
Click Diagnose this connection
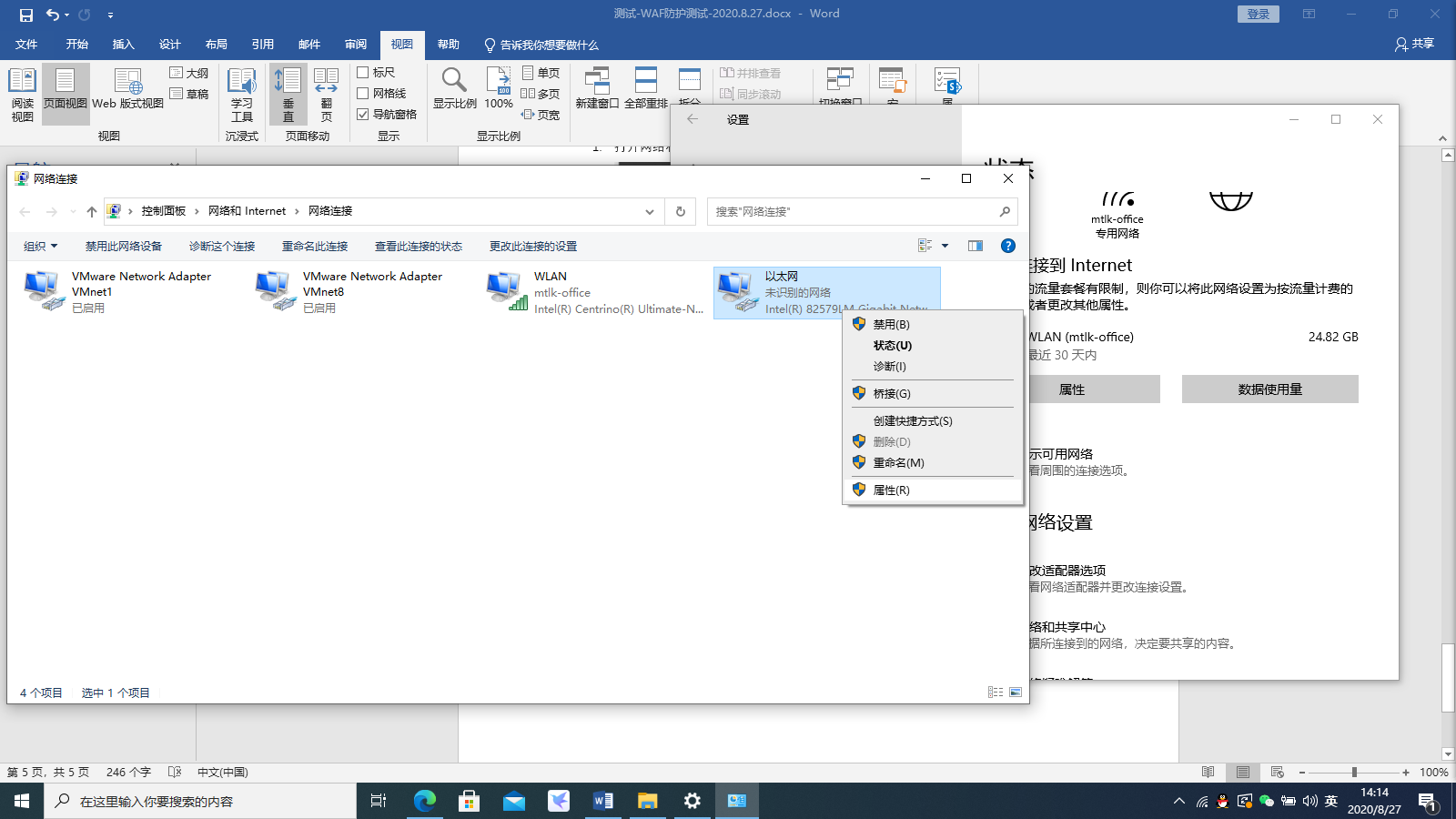(x=222, y=247)
